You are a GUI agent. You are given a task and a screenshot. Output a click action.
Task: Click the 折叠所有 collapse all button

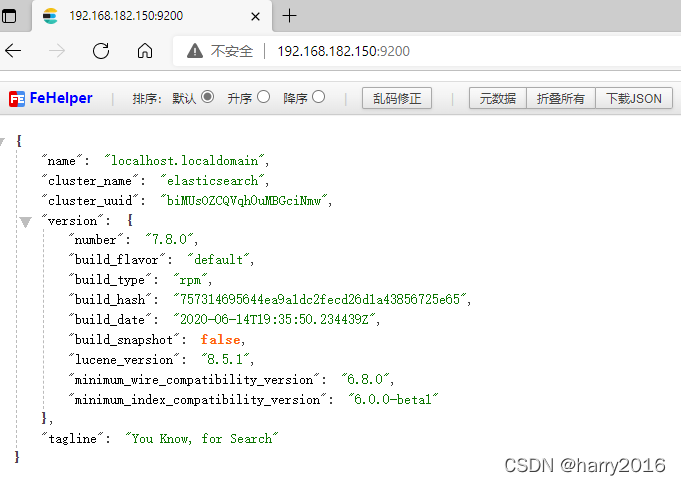561,98
